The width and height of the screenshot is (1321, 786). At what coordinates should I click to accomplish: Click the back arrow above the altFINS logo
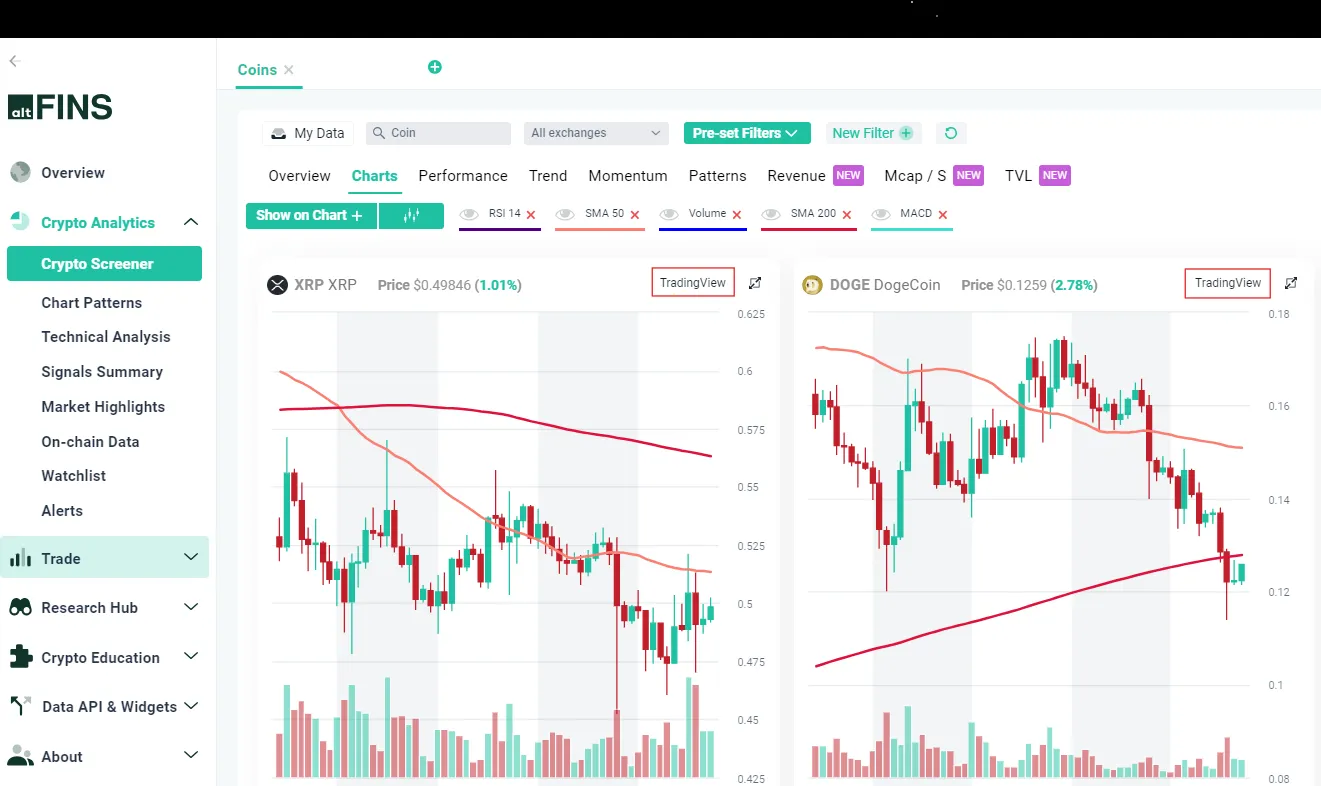[14, 60]
